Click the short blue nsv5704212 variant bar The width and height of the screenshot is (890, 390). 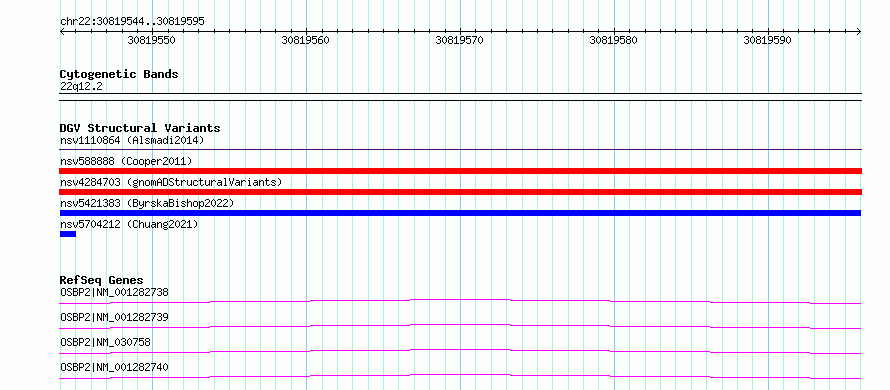(x=68, y=234)
